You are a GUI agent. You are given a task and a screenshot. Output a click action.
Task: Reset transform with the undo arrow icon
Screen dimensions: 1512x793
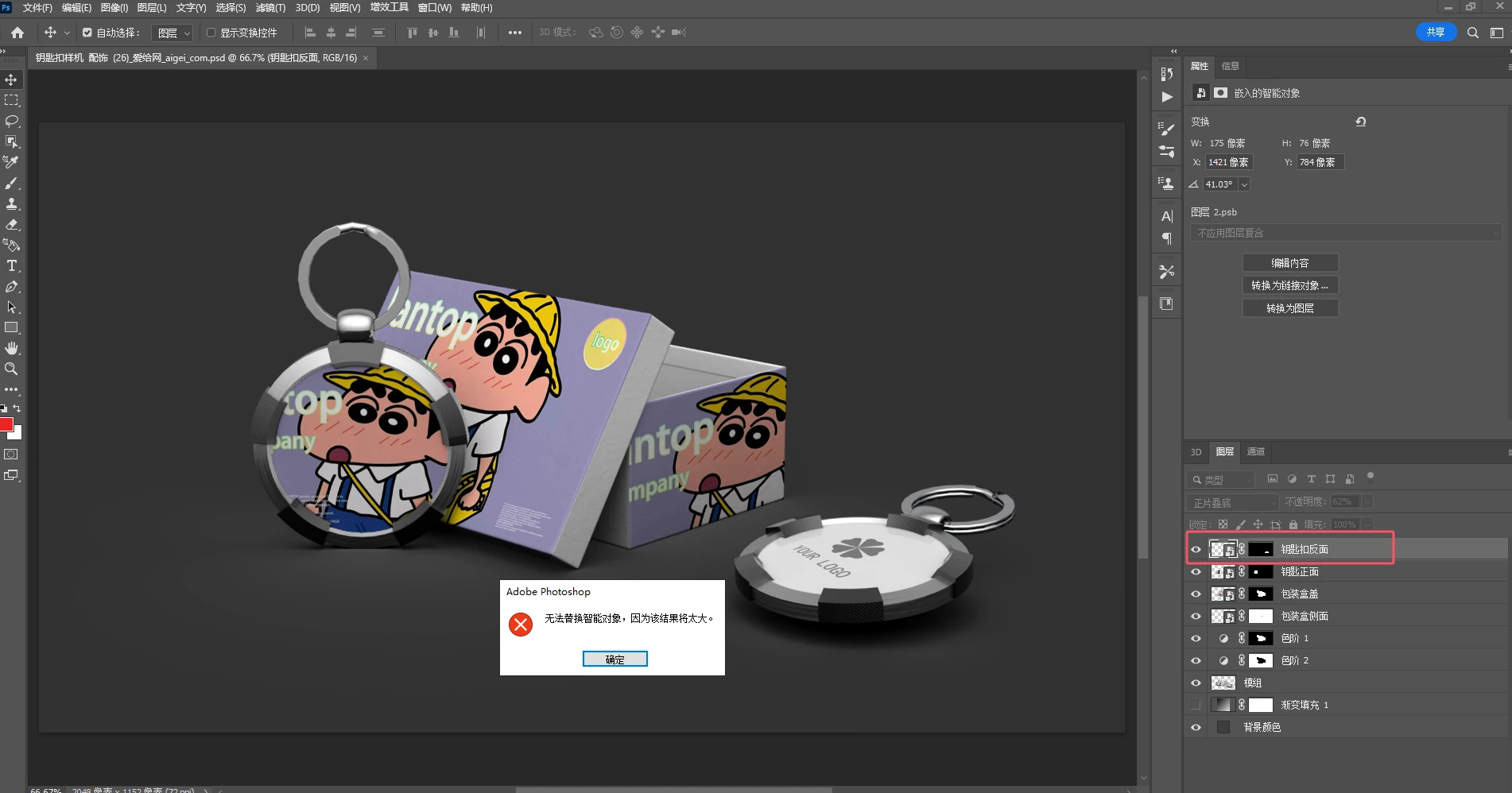pos(1360,122)
